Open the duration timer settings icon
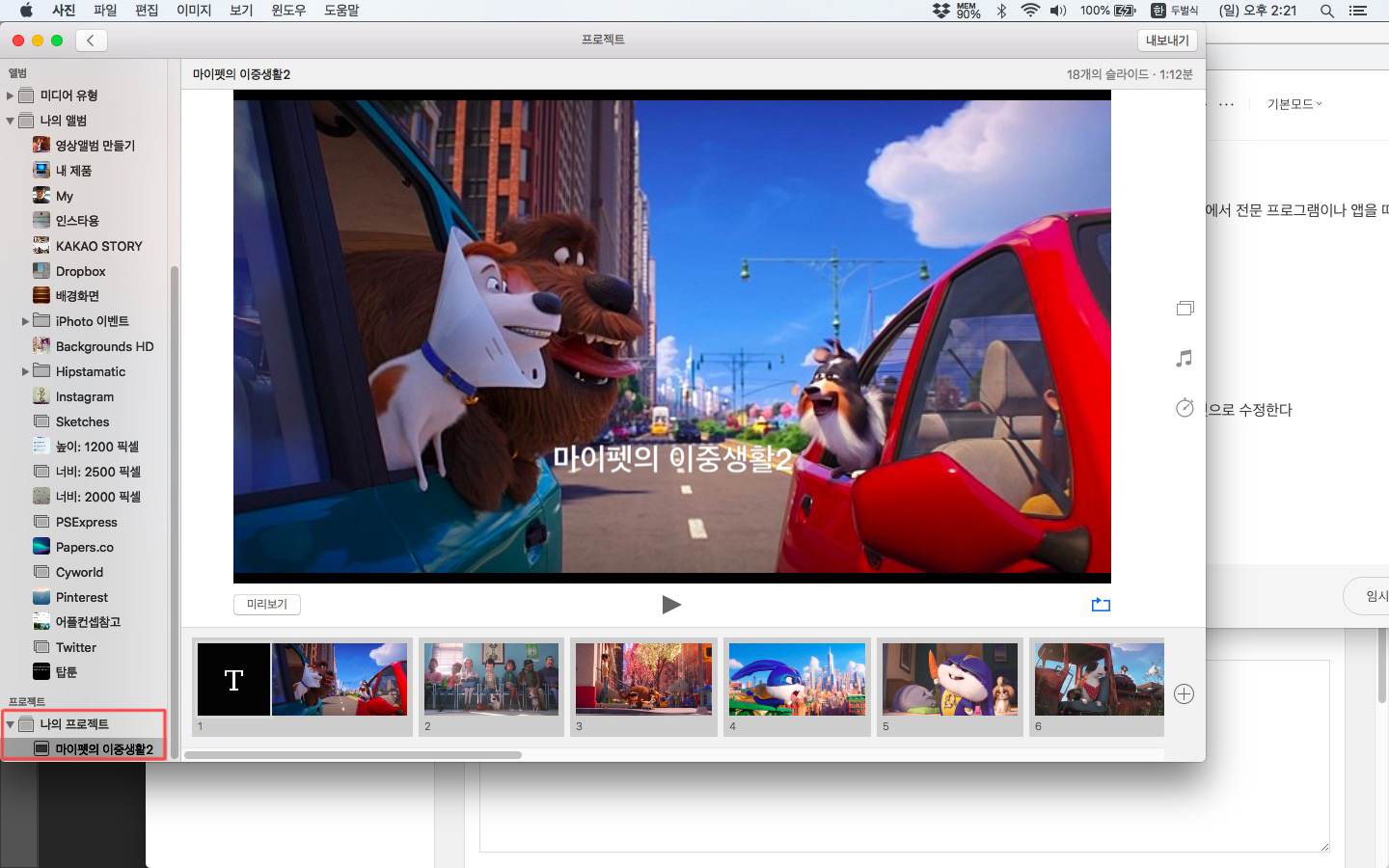 [x=1185, y=408]
